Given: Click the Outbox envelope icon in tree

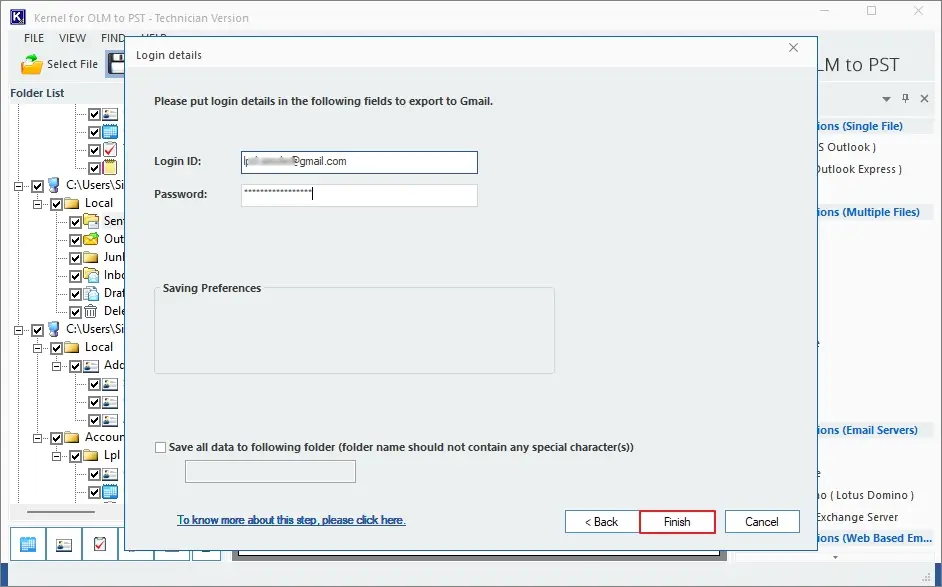Looking at the screenshot, I should tap(91, 239).
